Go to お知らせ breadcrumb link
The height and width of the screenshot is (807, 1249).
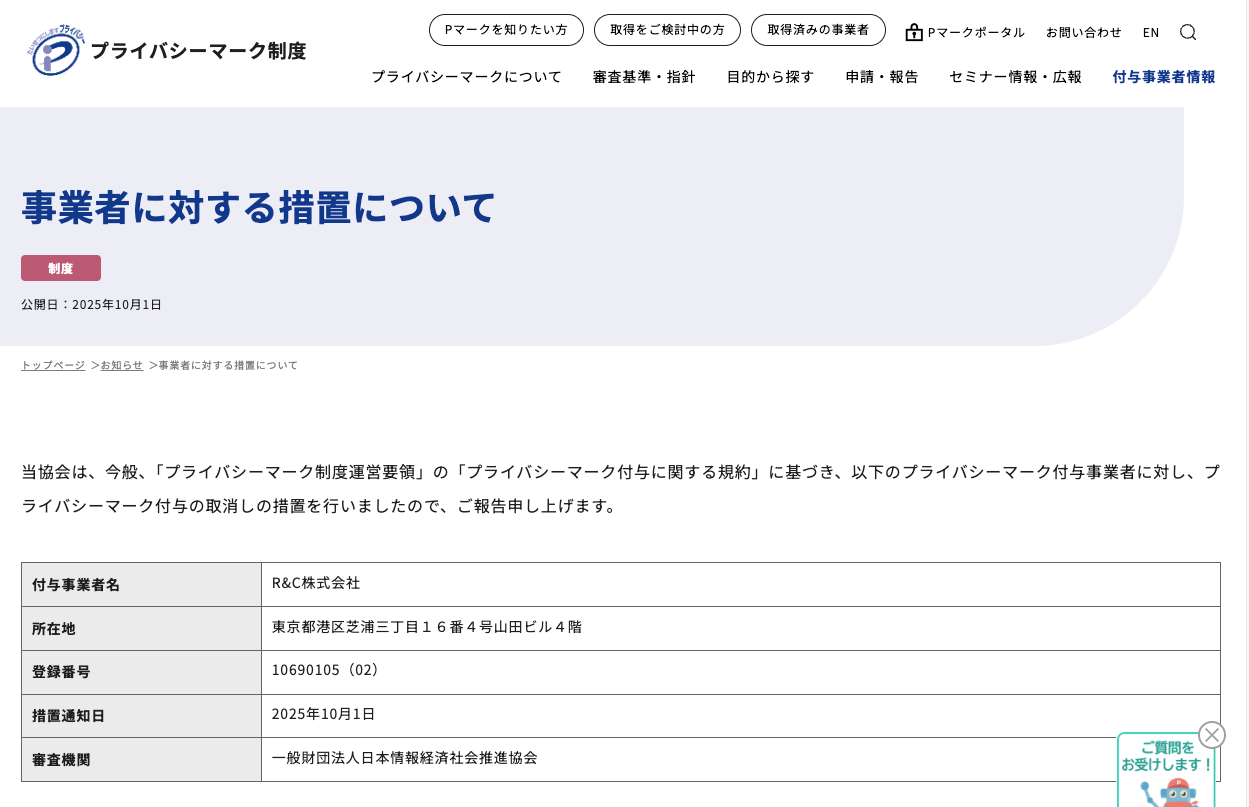click(x=122, y=365)
